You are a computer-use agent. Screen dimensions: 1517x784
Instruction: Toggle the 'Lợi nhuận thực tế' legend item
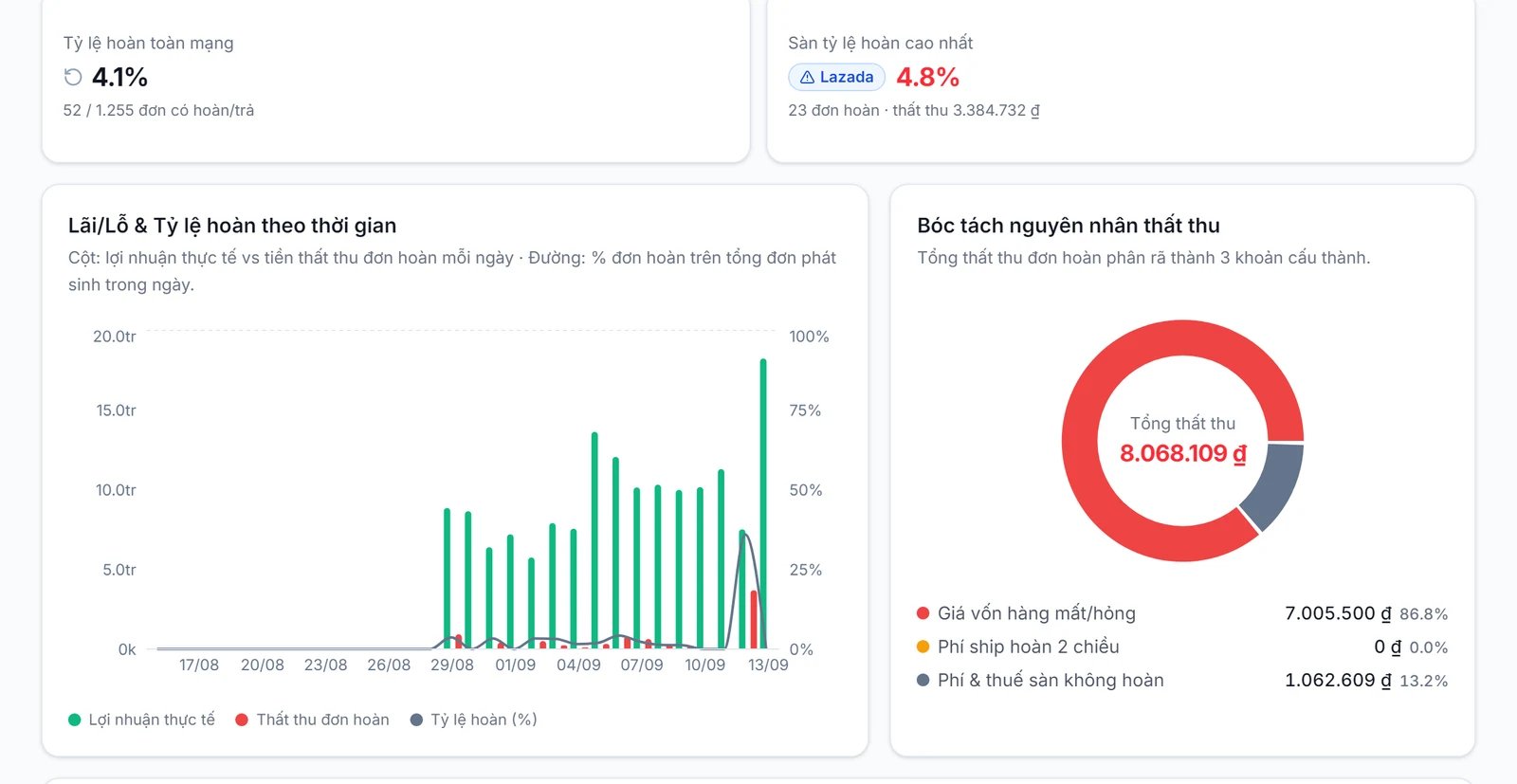(142, 720)
